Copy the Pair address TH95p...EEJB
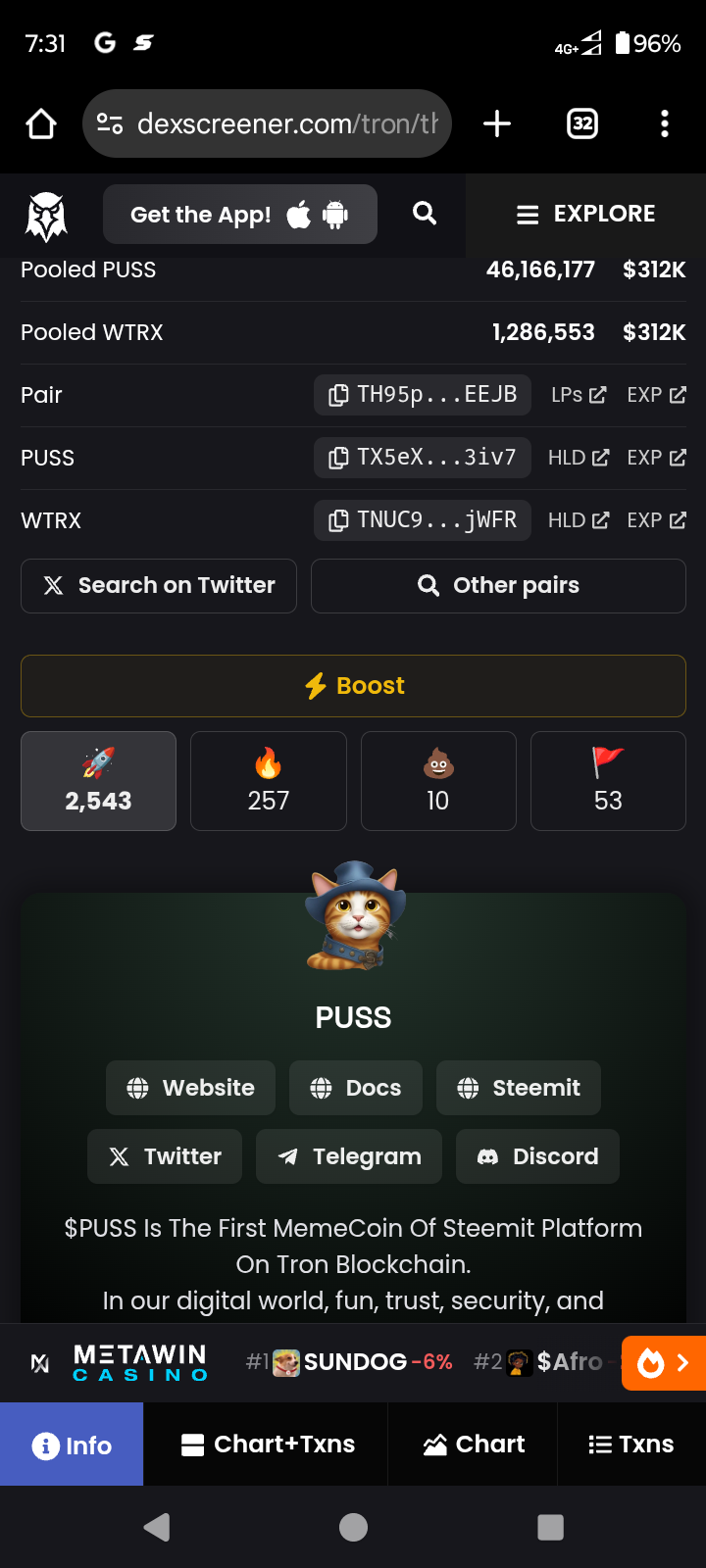706x1568 pixels. 423,395
